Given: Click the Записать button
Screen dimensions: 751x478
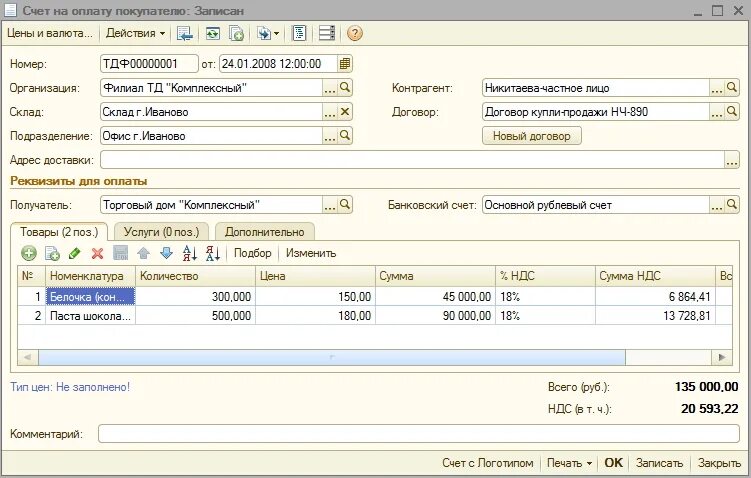Looking at the screenshot, I should pyautogui.click(x=660, y=463).
